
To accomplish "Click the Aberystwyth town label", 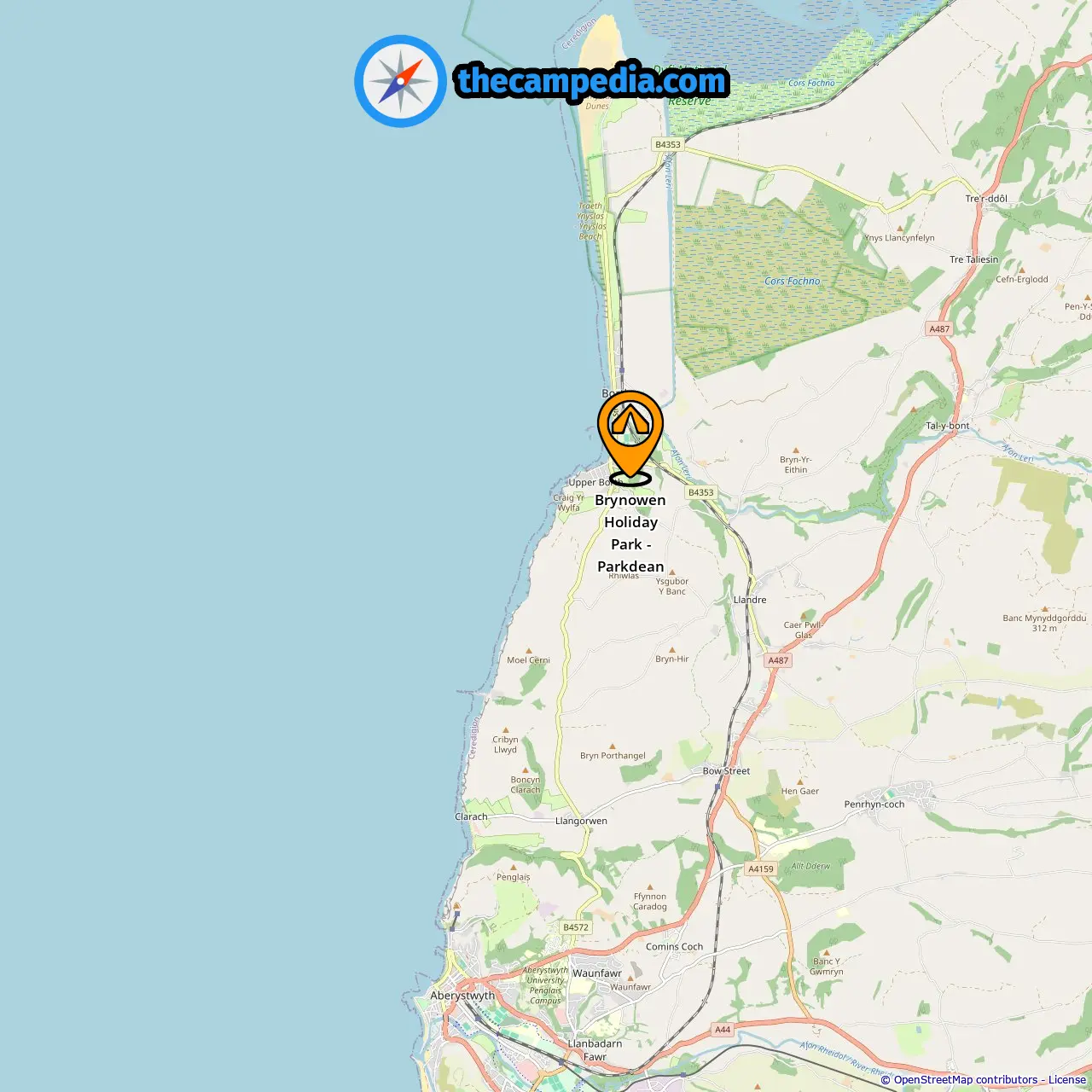I will click(x=462, y=996).
